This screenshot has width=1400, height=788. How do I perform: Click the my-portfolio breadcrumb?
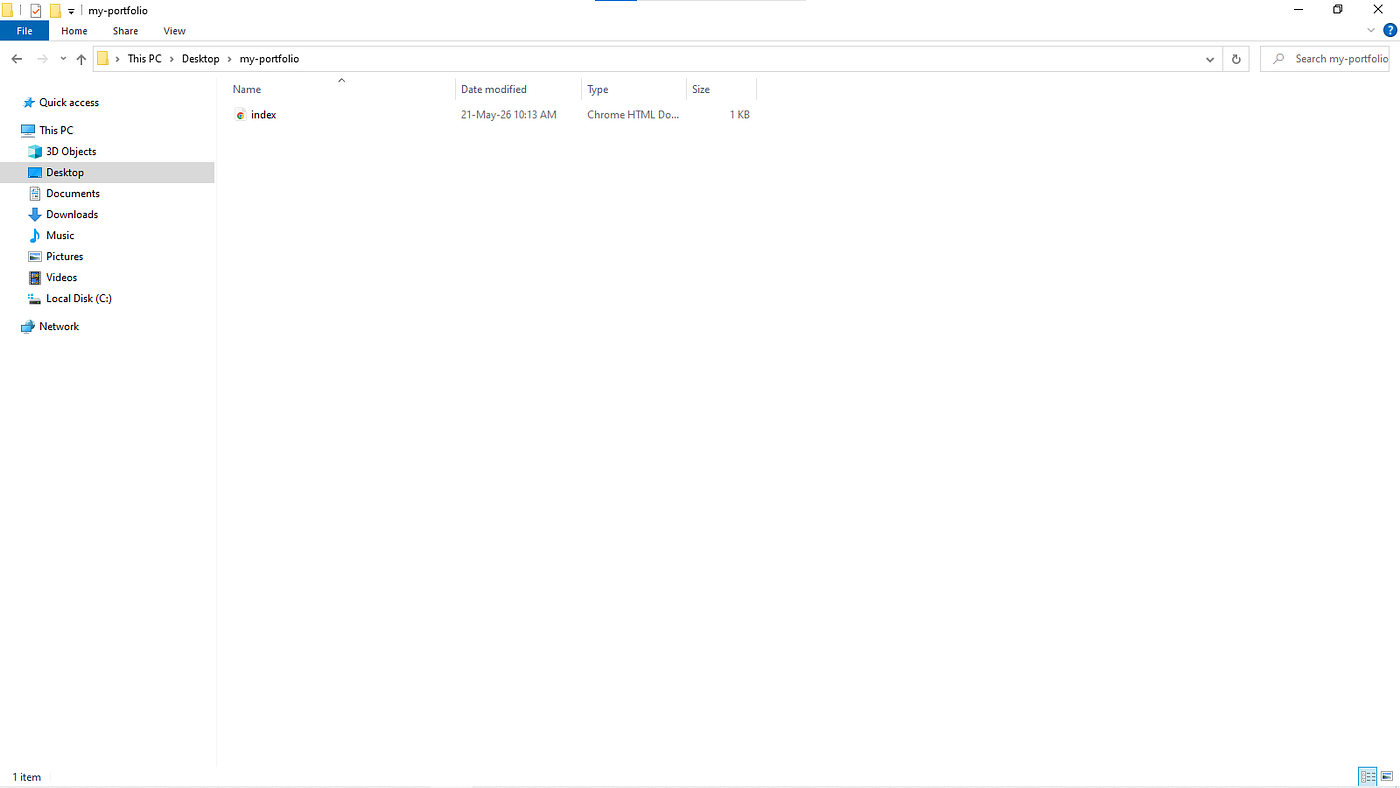pos(269,59)
